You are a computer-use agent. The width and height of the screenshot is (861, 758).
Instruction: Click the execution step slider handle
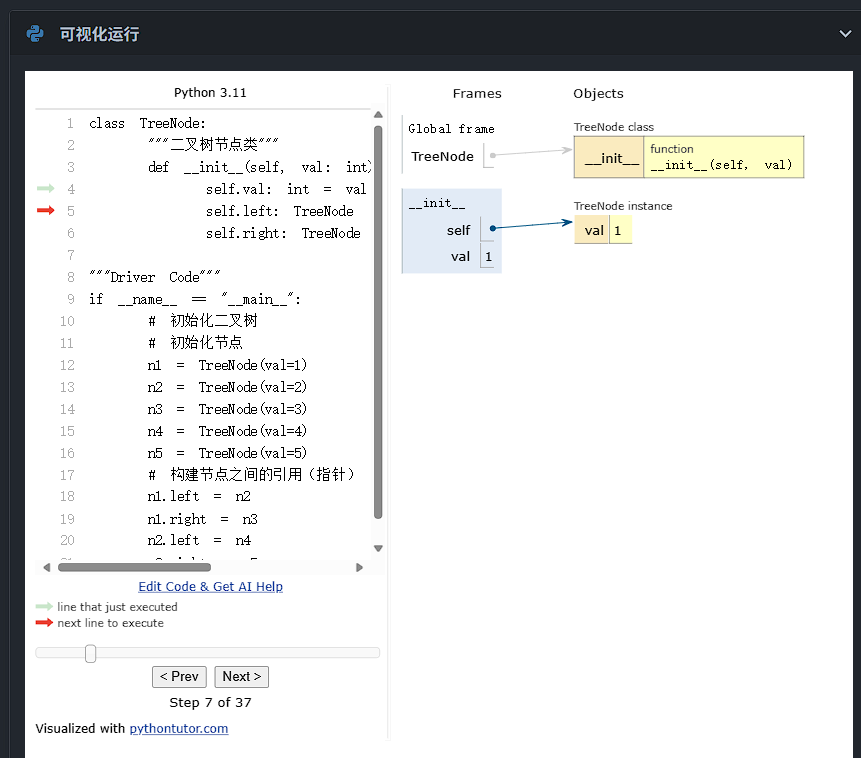pyautogui.click(x=91, y=653)
